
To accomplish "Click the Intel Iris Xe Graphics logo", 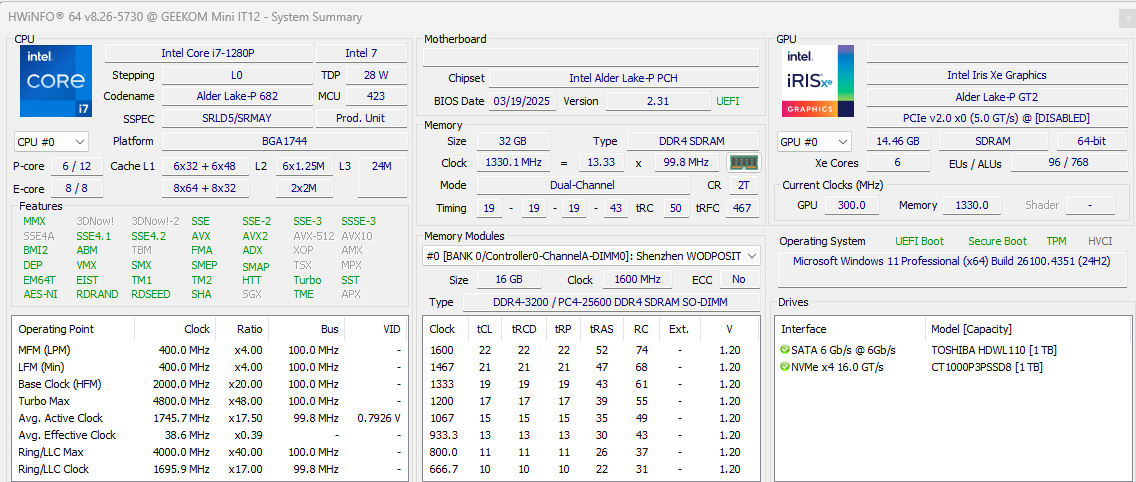I will pyautogui.click(x=819, y=80).
